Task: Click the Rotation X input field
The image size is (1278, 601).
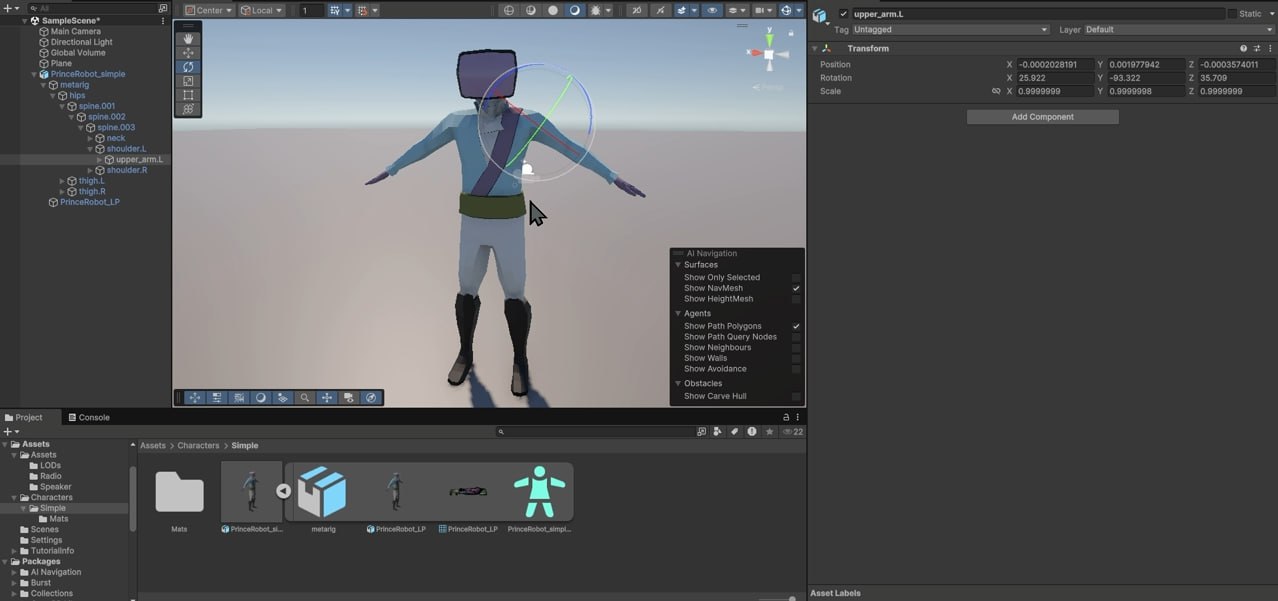Action: pos(1055,78)
